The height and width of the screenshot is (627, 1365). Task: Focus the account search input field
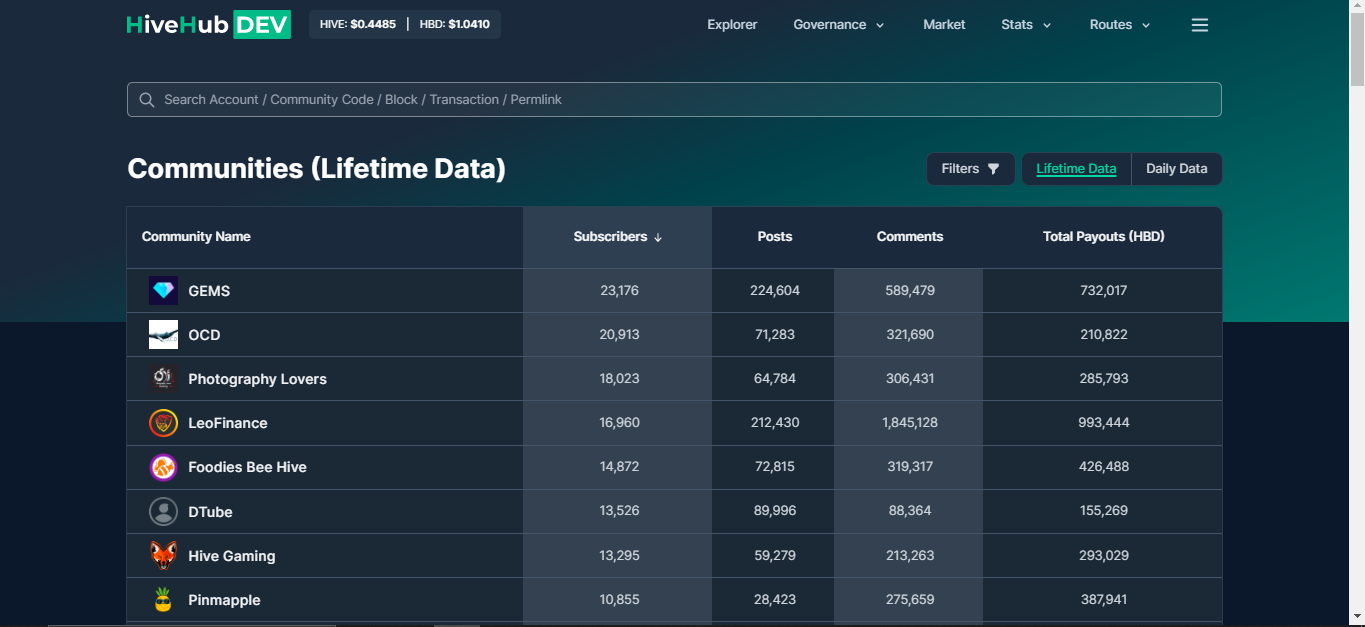pos(674,100)
